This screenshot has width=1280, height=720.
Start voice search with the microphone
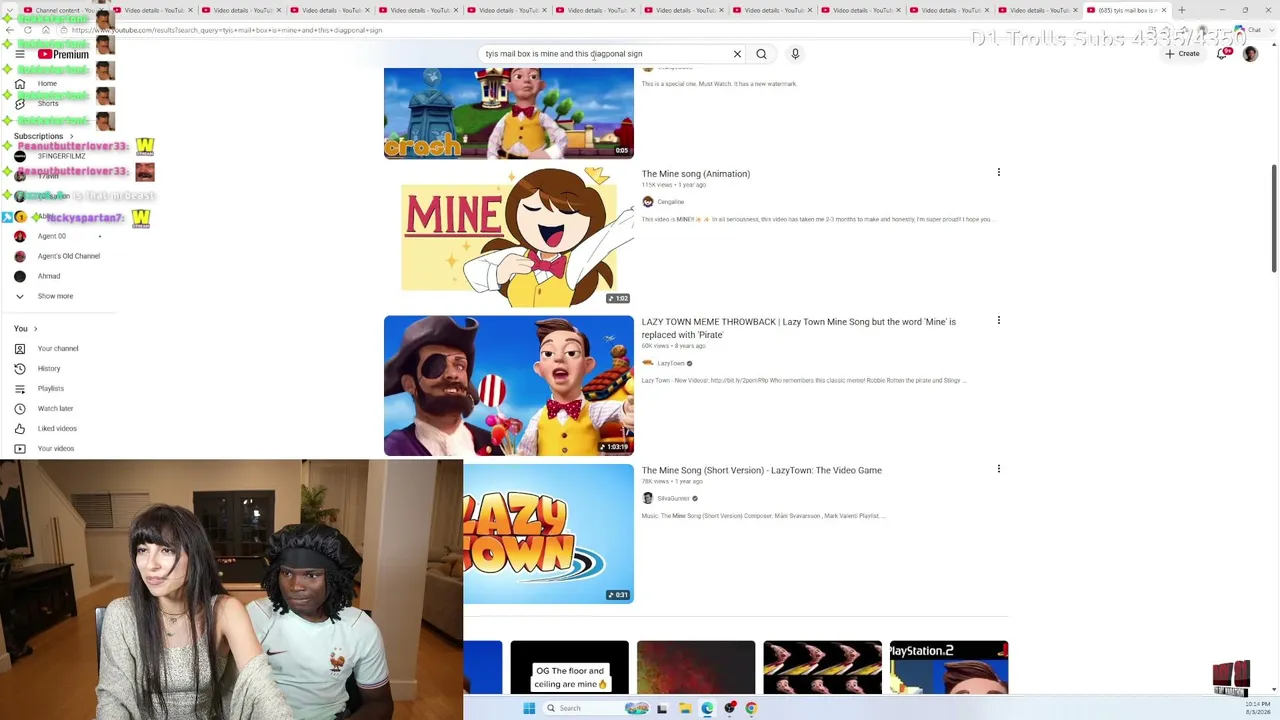tap(795, 54)
